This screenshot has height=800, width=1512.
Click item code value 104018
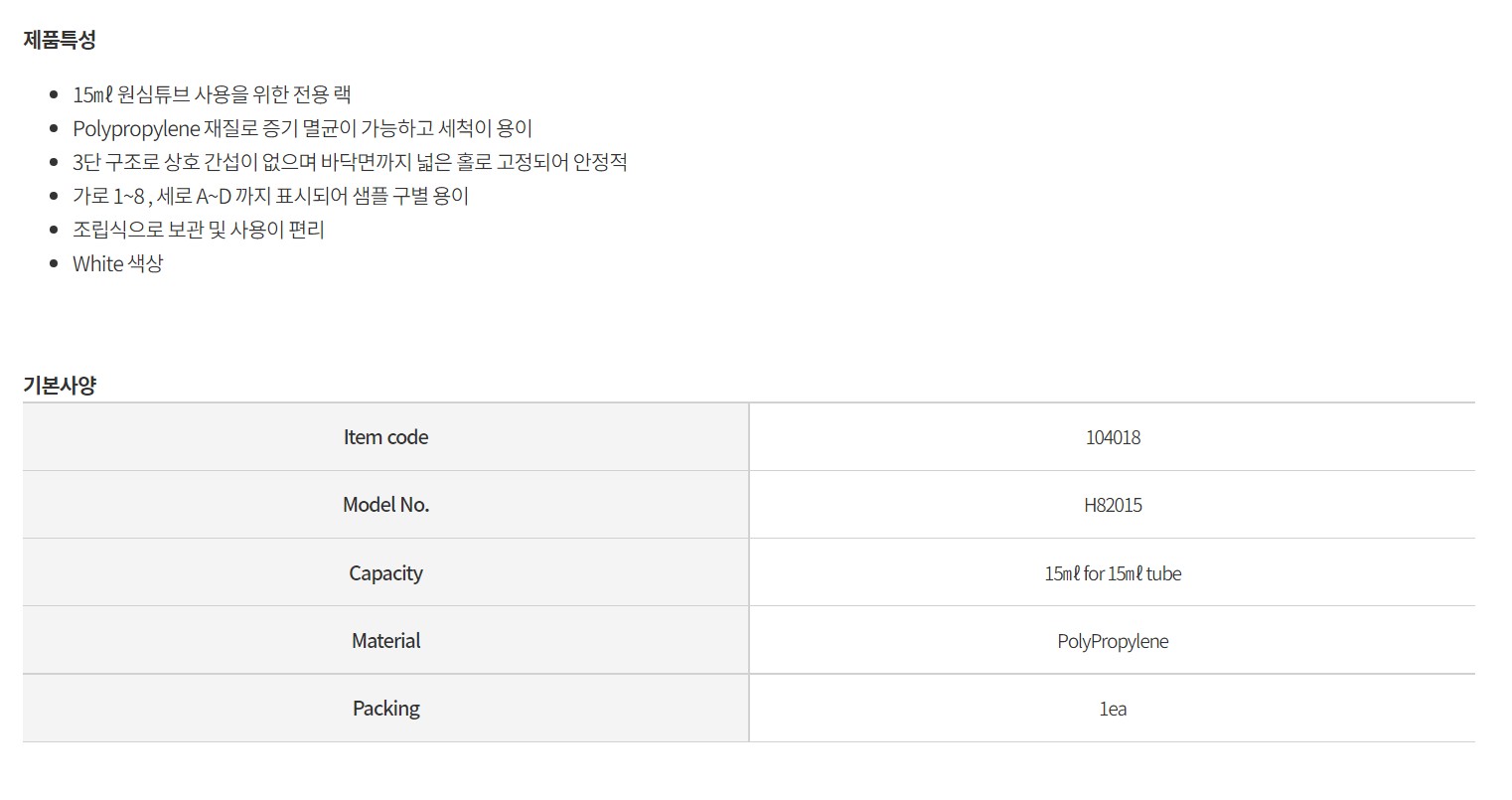tap(1113, 437)
